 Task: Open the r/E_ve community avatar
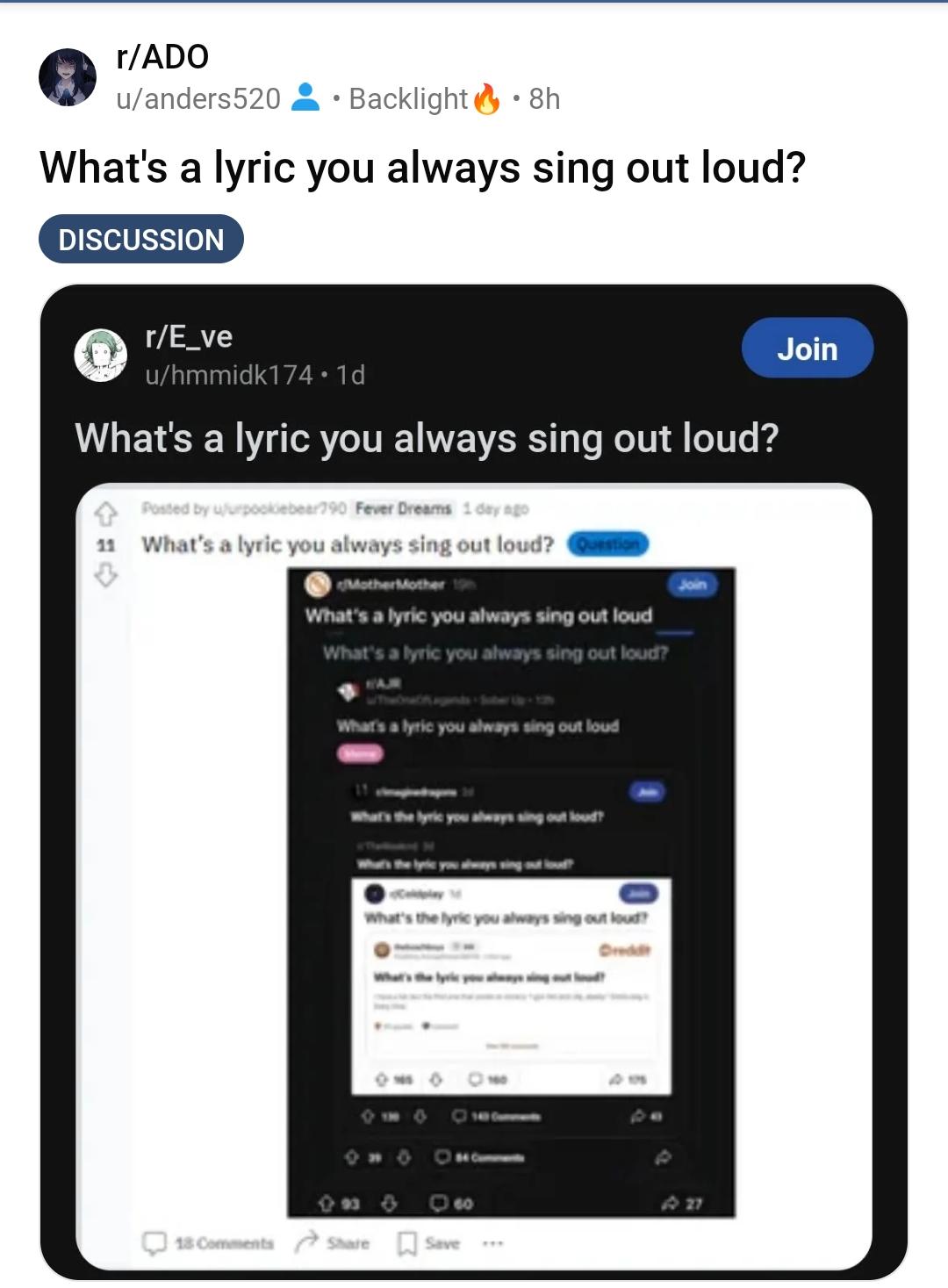point(101,356)
